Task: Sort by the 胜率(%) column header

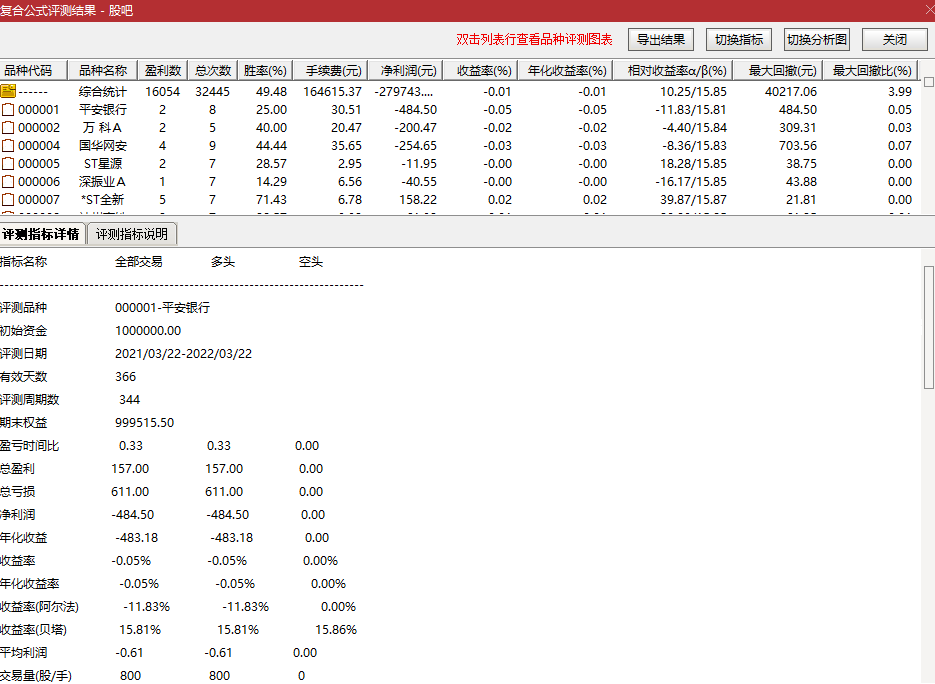Action: (x=265, y=70)
